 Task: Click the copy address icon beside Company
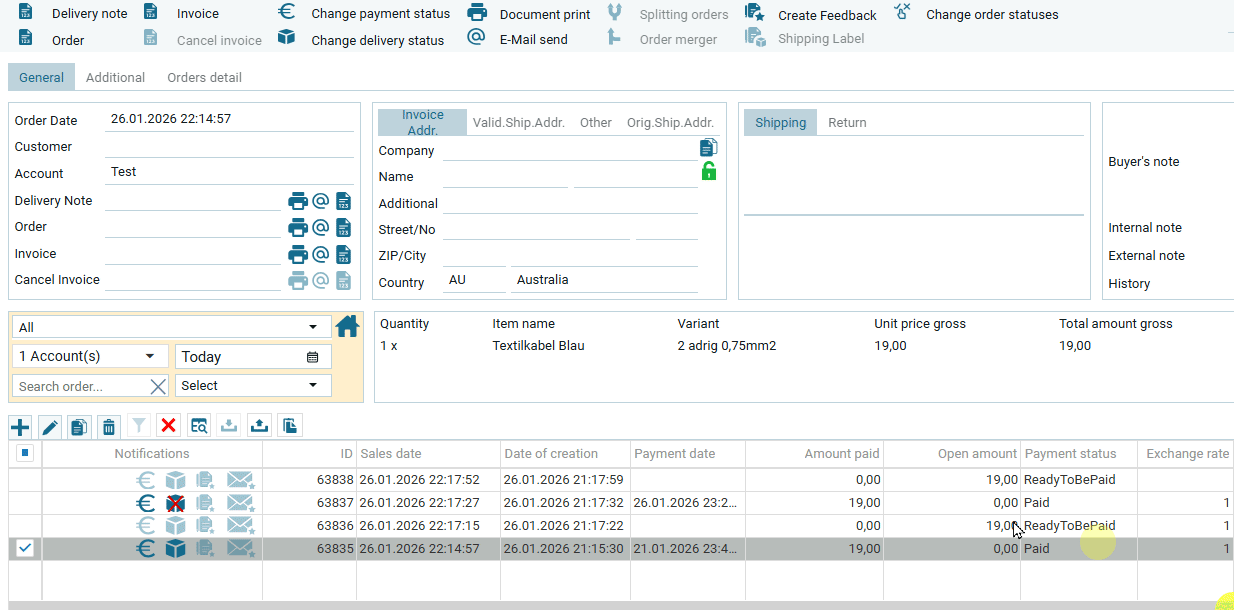pyautogui.click(x=709, y=148)
